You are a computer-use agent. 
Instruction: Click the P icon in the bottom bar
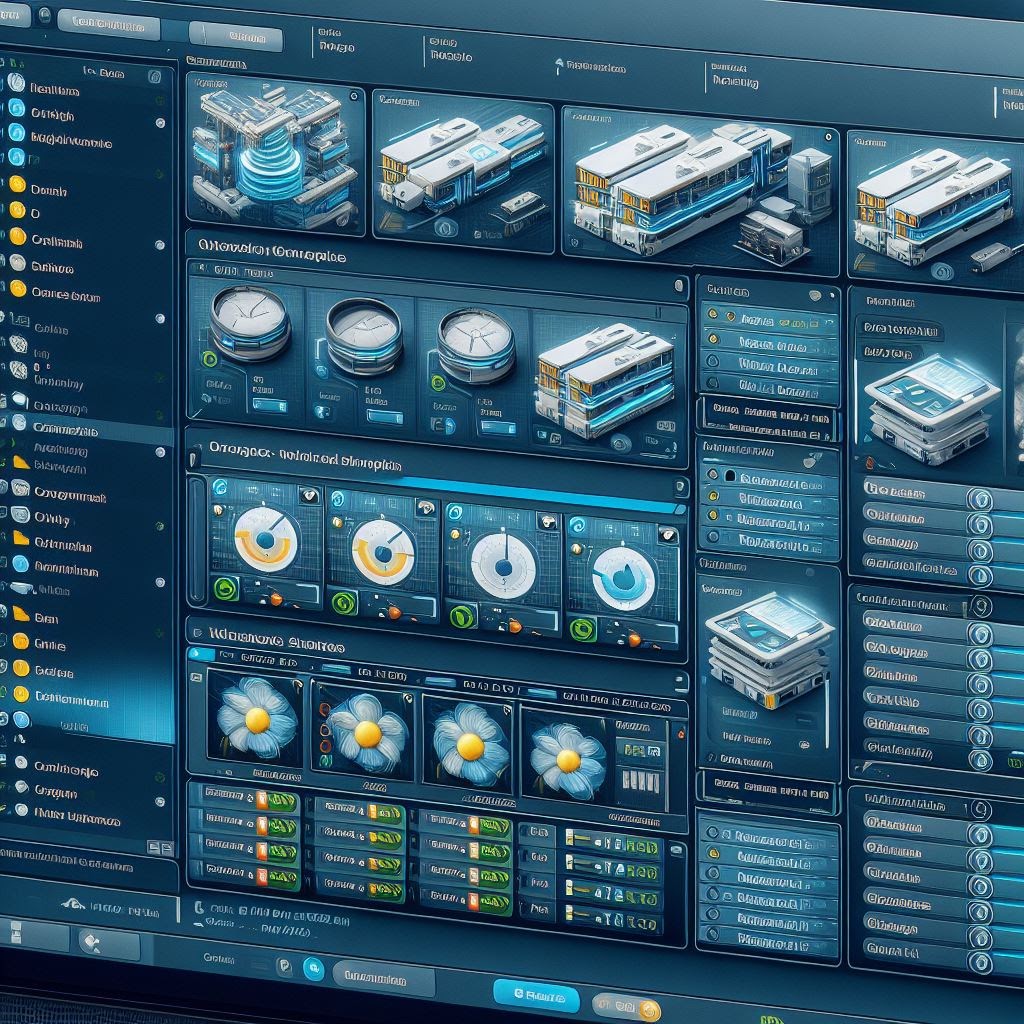tap(284, 966)
